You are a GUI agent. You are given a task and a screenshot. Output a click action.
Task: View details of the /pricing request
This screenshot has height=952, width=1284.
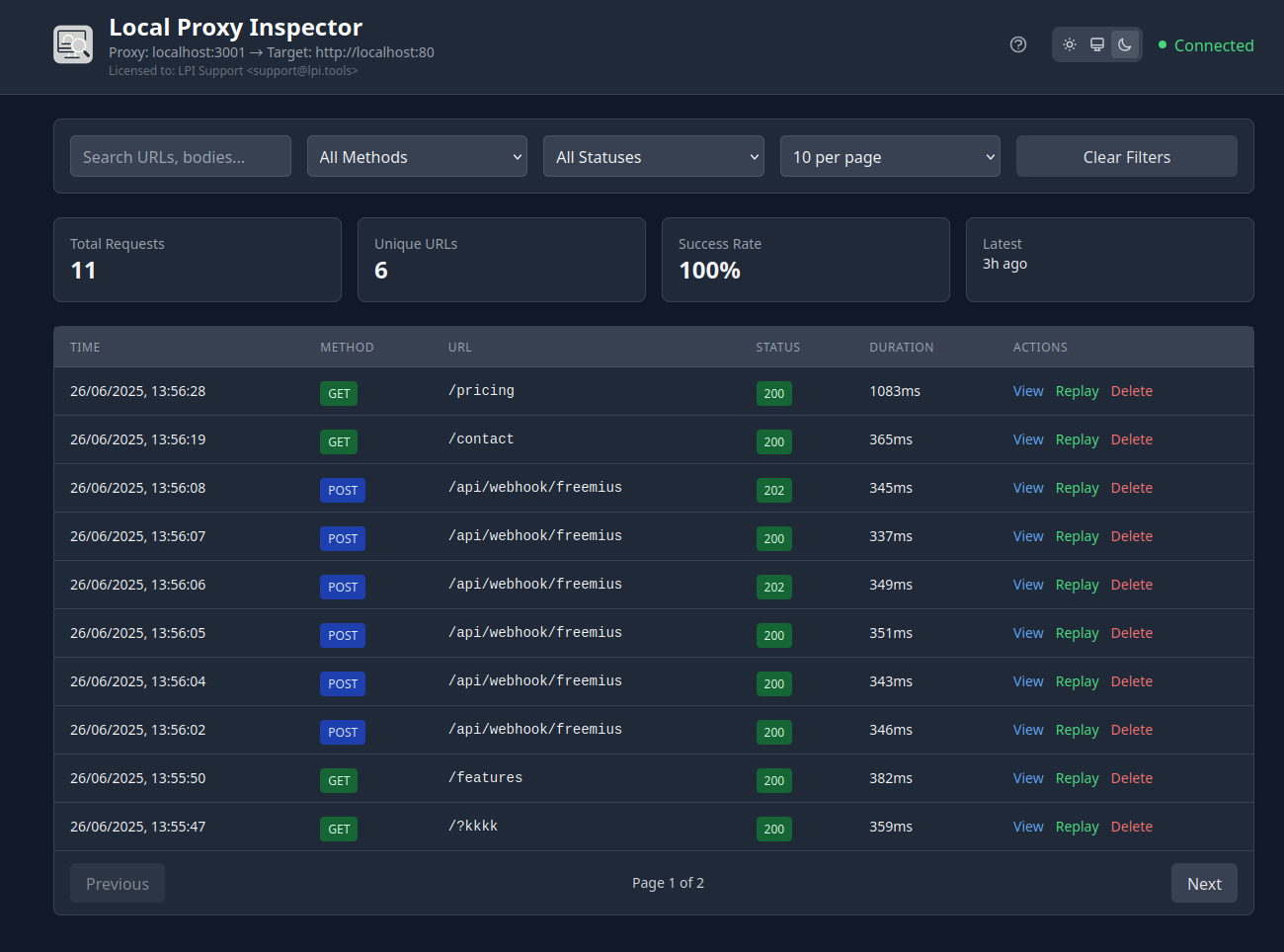1028,391
